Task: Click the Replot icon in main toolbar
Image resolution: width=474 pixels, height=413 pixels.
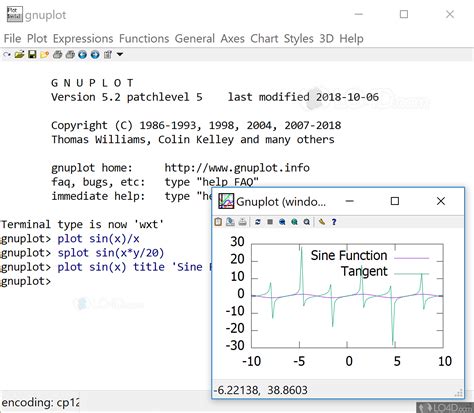Action: click(x=7, y=54)
